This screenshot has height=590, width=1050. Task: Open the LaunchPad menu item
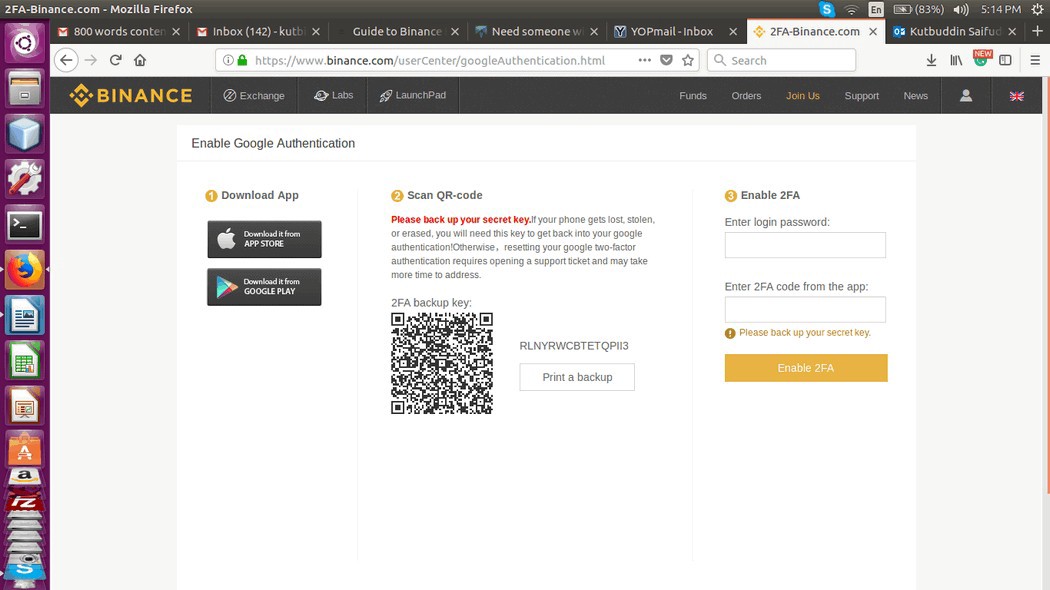click(412, 95)
